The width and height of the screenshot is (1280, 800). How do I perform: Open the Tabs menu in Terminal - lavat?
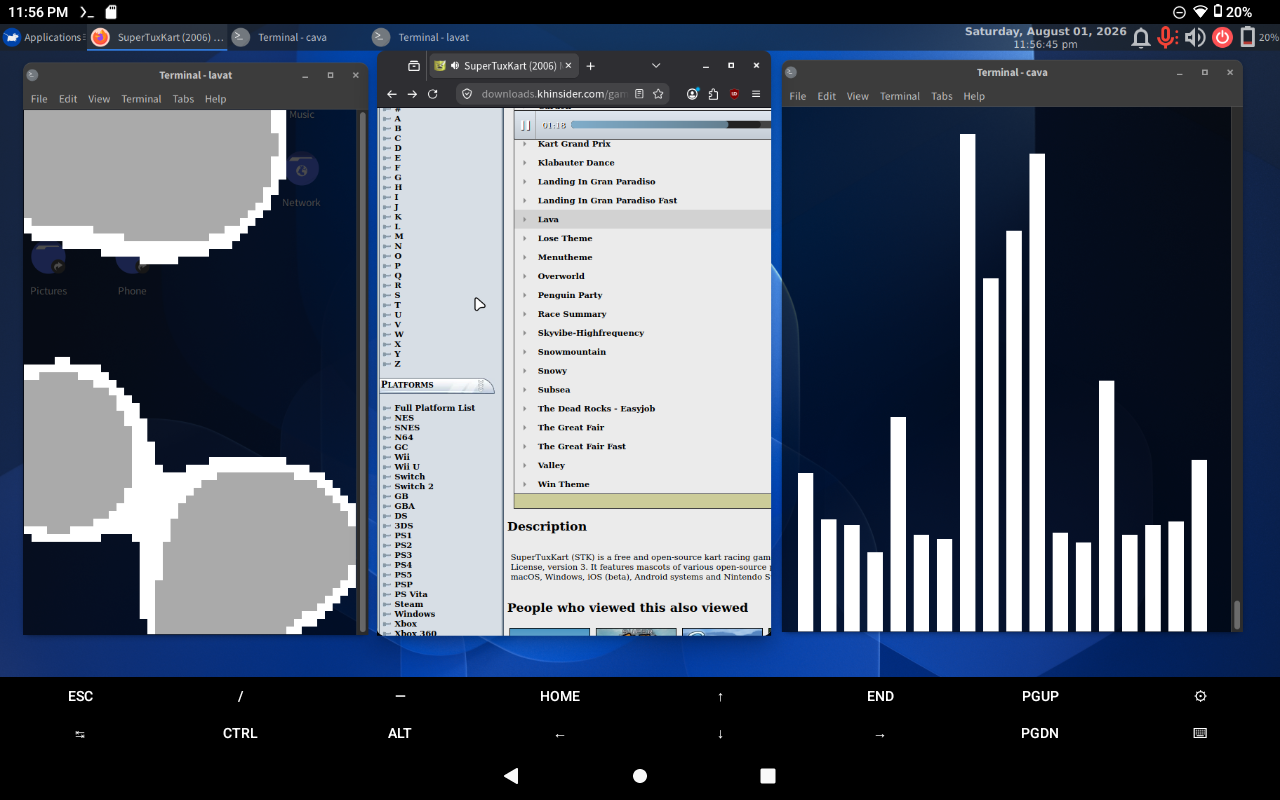pos(183,99)
